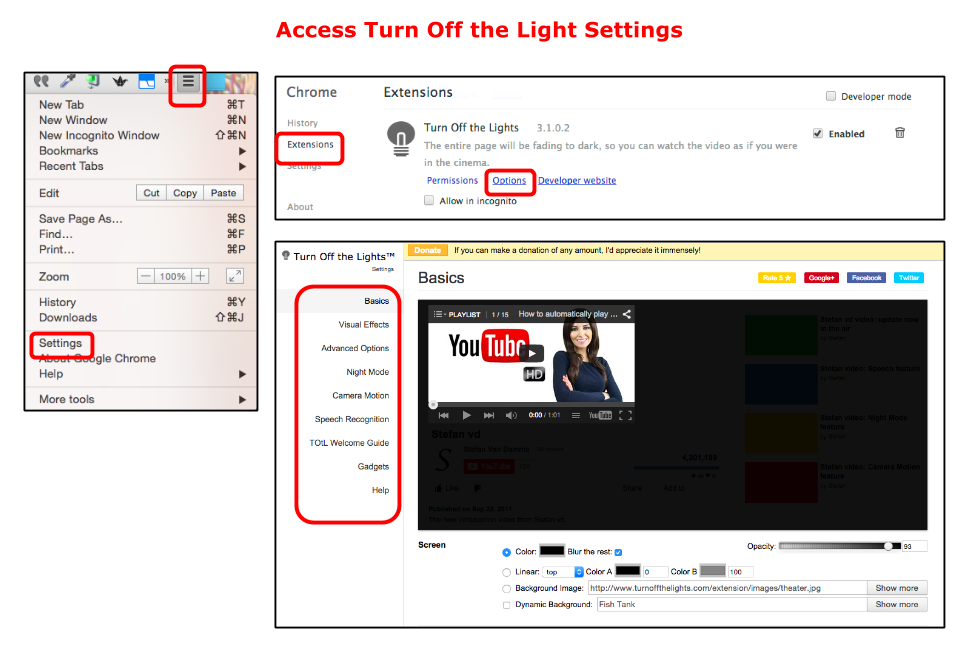Image resolution: width=961 pixels, height=648 pixels.
Task: Click the Color black swatch
Action: tap(552, 551)
